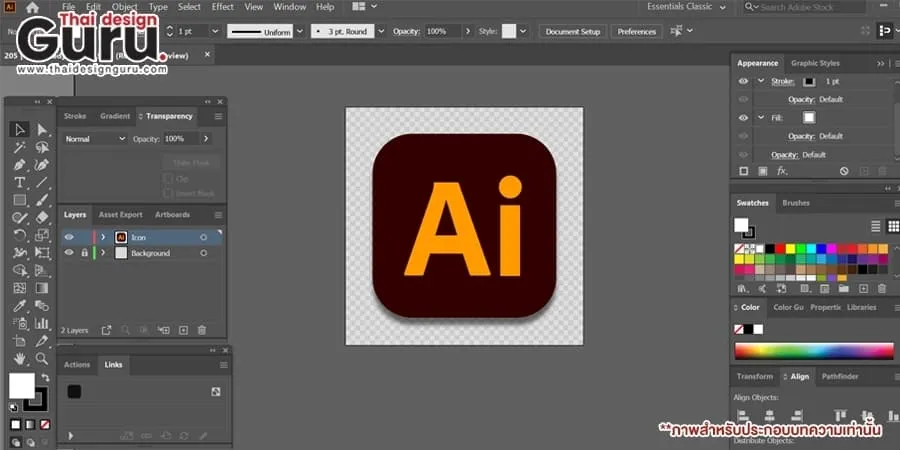The image size is (900, 450).
Task: Click the Search Adobe Stock field
Action: pos(805,7)
